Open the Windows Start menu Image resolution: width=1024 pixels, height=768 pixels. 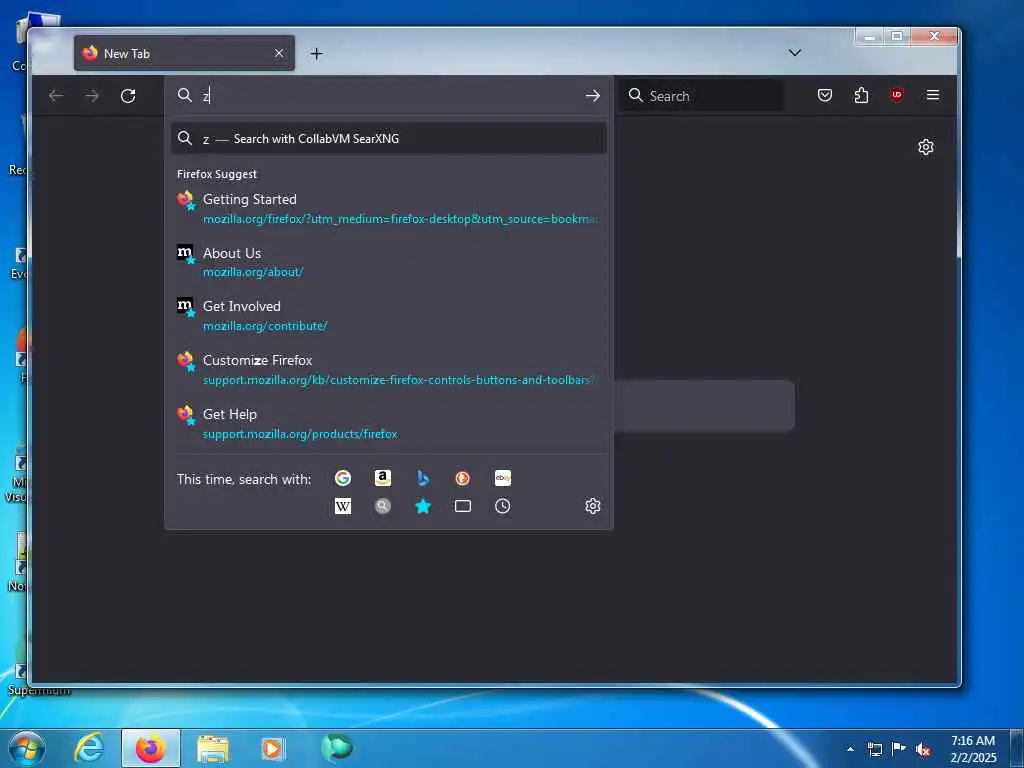click(27, 748)
